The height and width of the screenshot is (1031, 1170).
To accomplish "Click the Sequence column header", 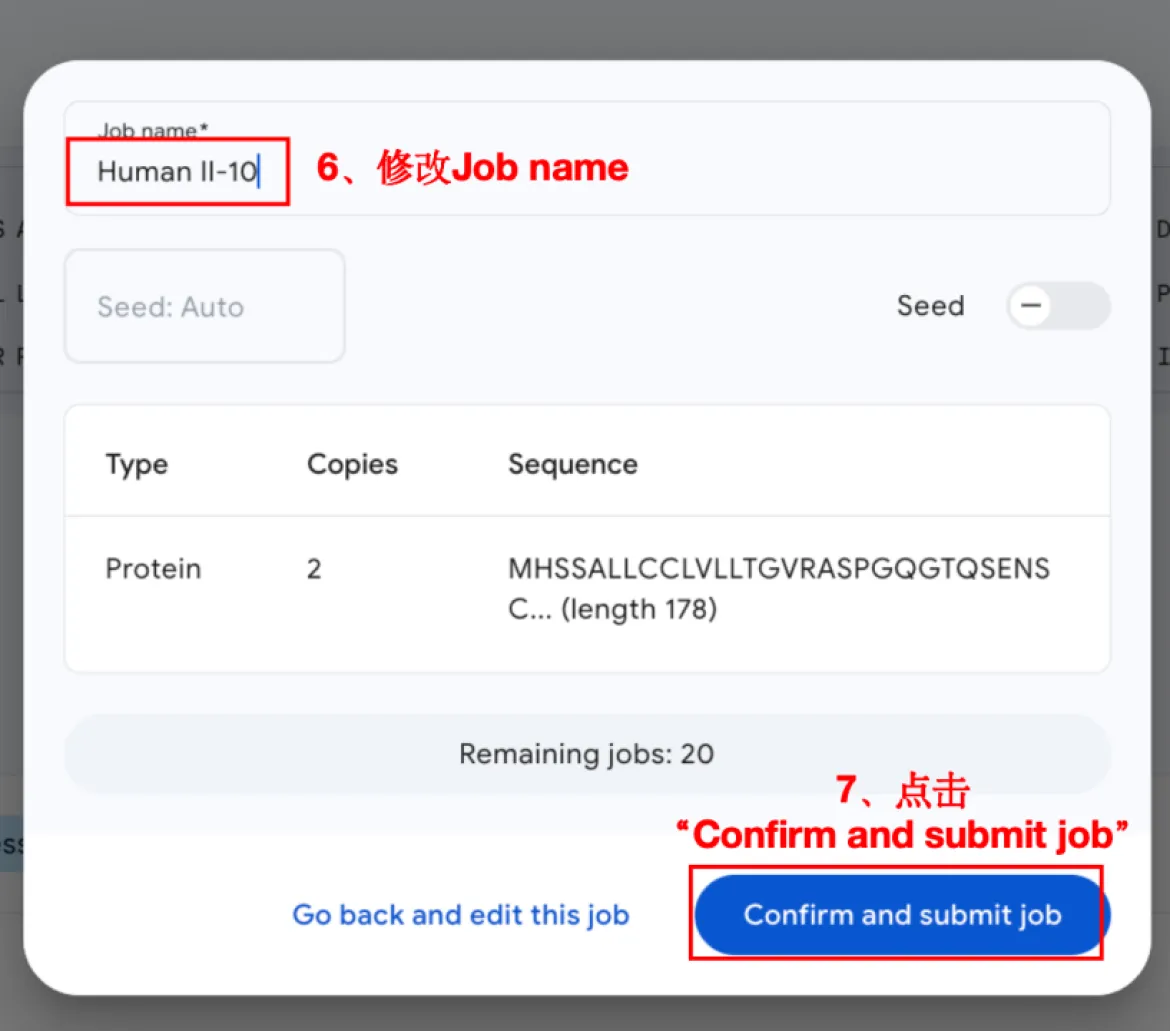I will pos(572,465).
